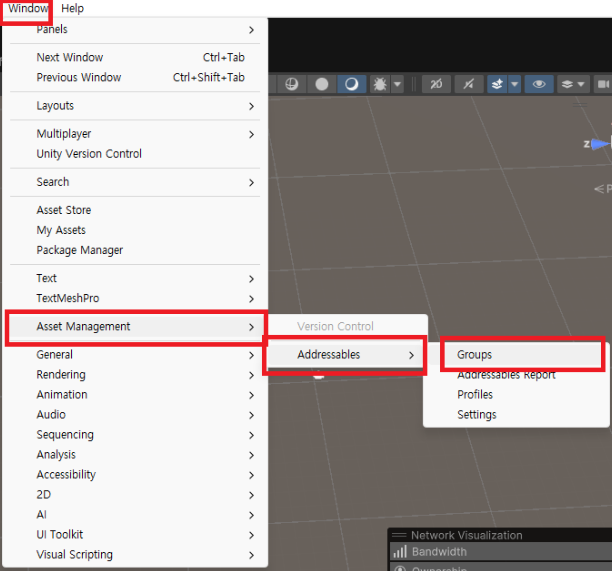This screenshot has height=571, width=612.
Task: Open the Window menu
Action: [27, 8]
